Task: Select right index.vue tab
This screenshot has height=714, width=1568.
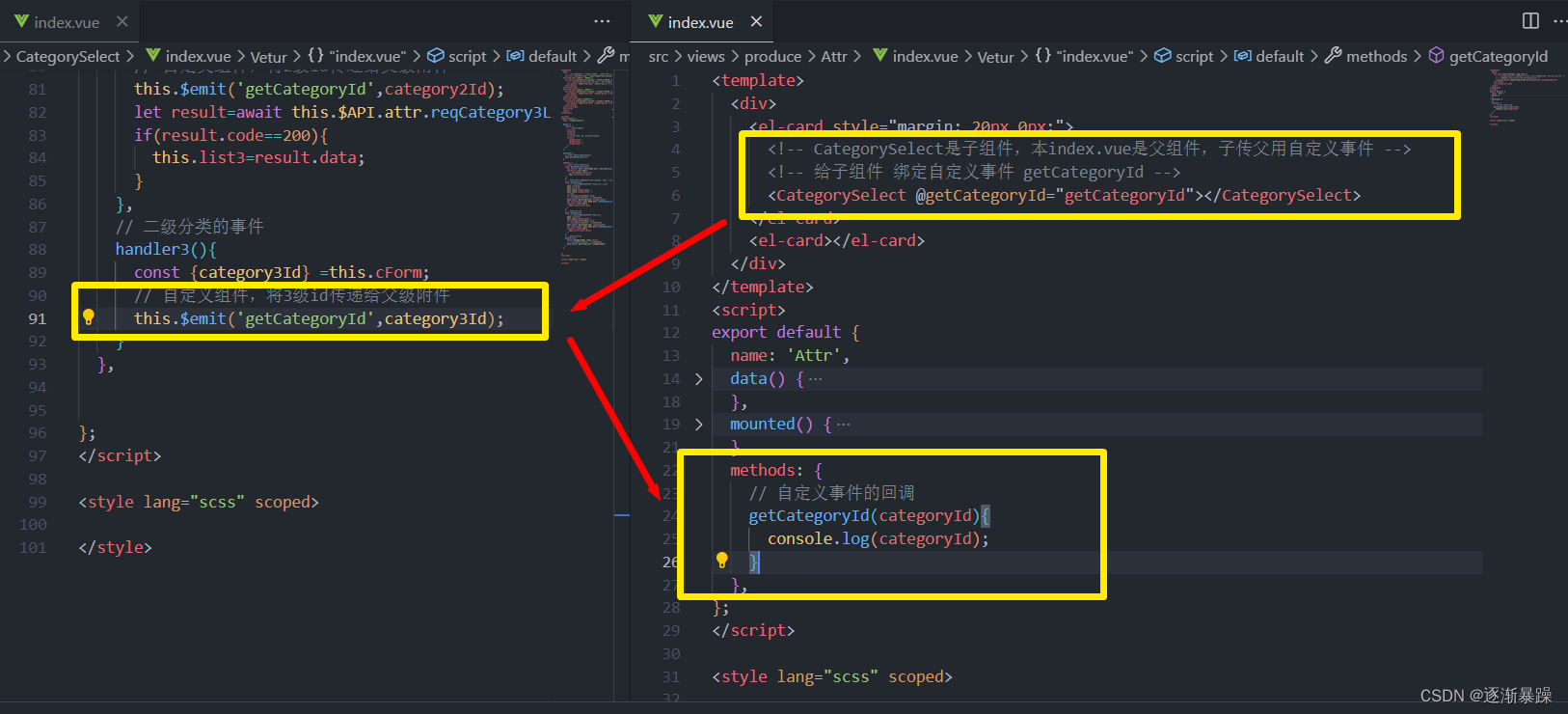Action: click(700, 21)
